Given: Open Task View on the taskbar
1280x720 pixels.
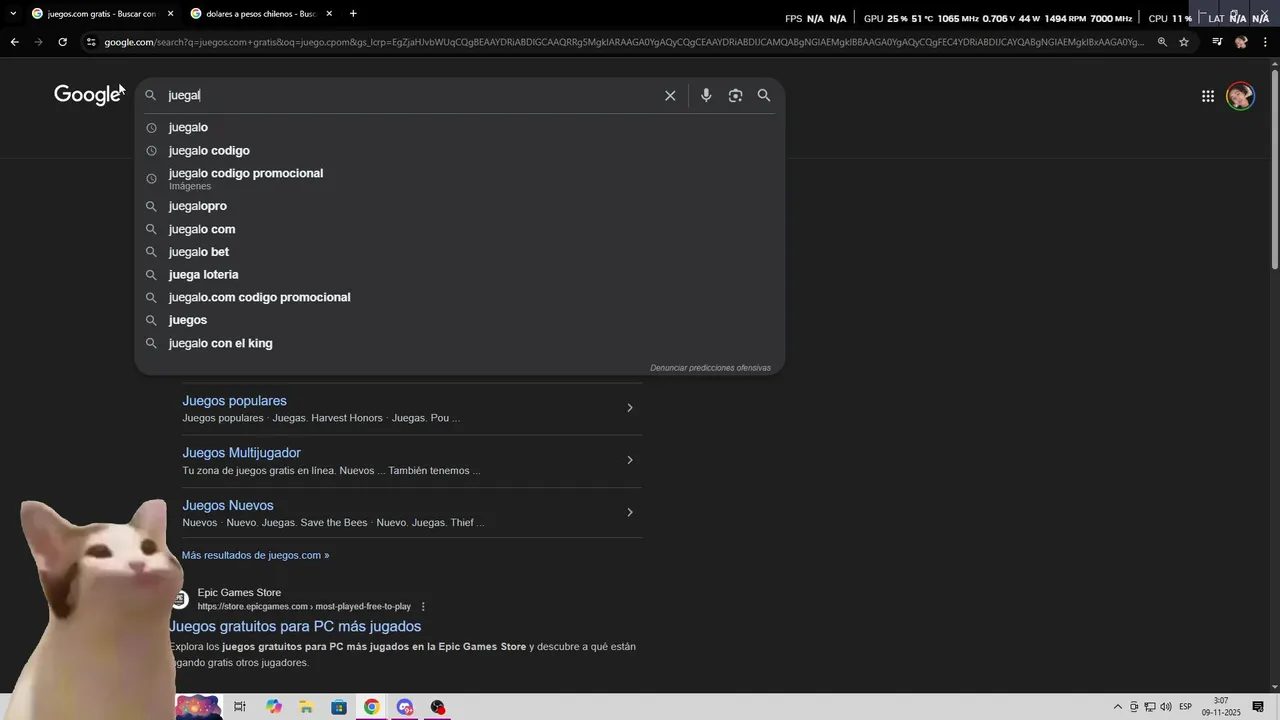Looking at the screenshot, I should [x=240, y=707].
